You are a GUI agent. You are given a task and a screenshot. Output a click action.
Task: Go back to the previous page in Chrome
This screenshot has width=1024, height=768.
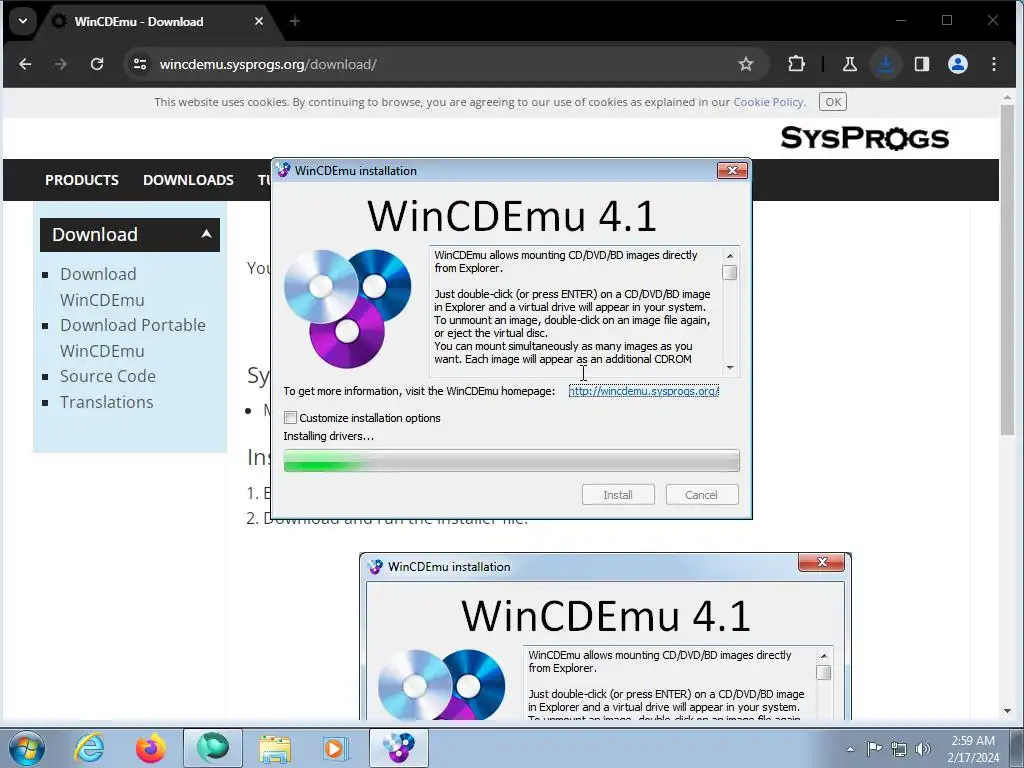pos(25,64)
